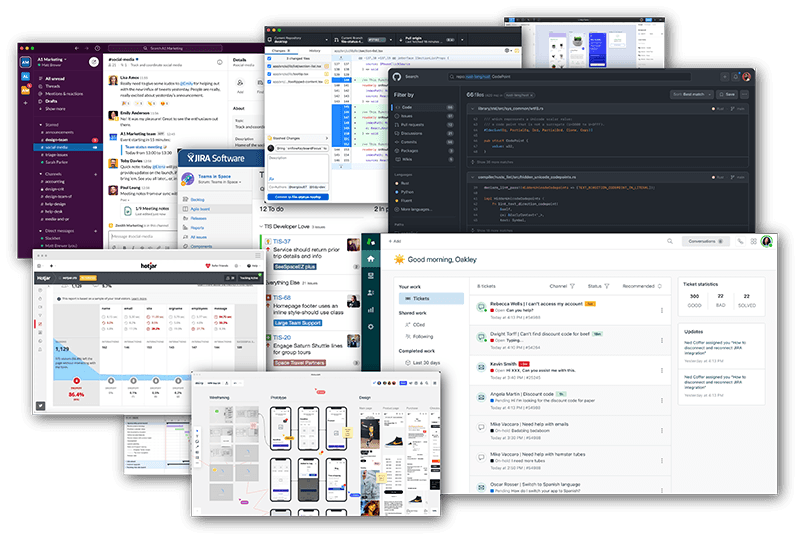Open views icon below Home in helpdesk sidebar
Image resolution: width=800 pixels, height=539 pixels.
[371, 276]
